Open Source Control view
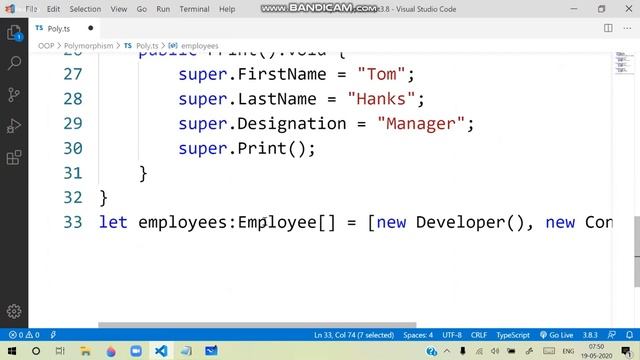The height and width of the screenshot is (360, 640). (x=14, y=95)
